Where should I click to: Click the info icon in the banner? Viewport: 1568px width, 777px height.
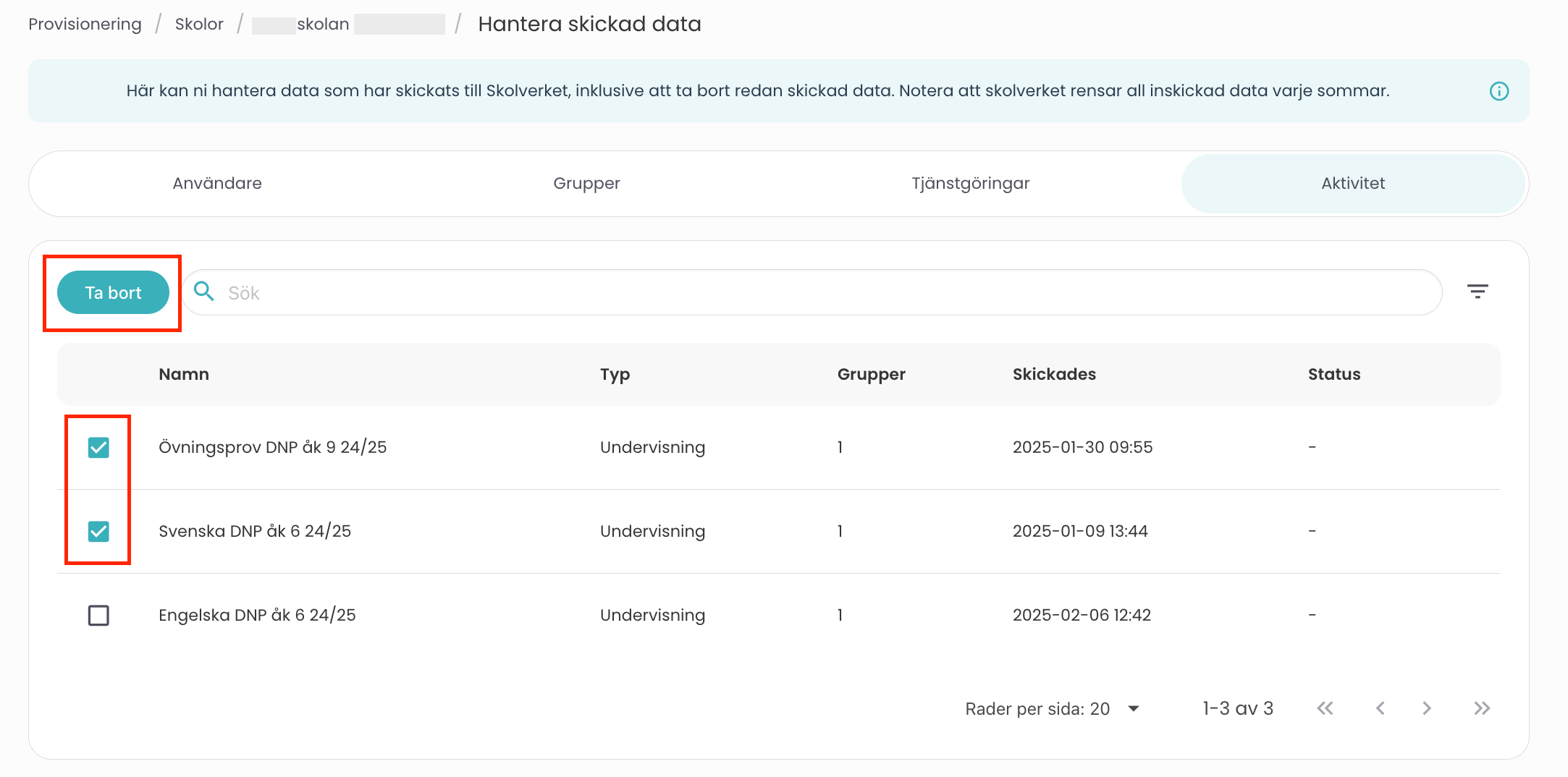point(1499,91)
